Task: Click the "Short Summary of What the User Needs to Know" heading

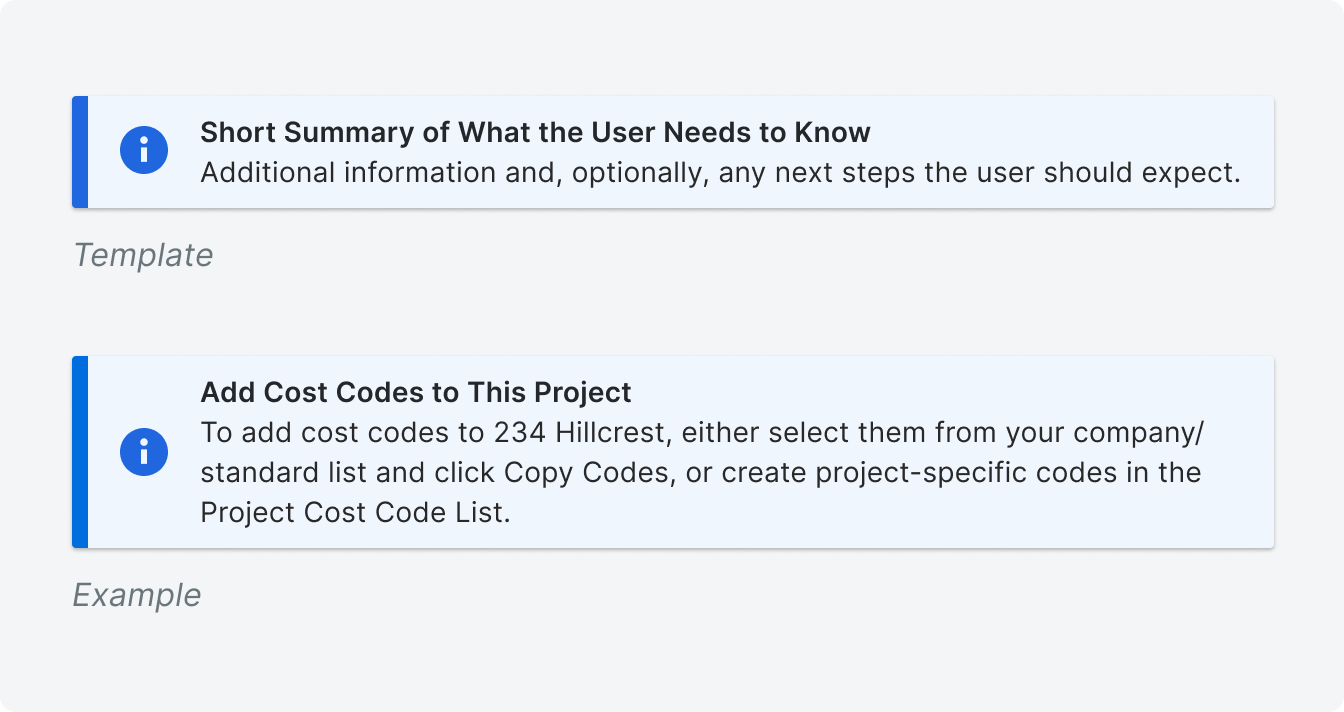Action: (x=535, y=132)
